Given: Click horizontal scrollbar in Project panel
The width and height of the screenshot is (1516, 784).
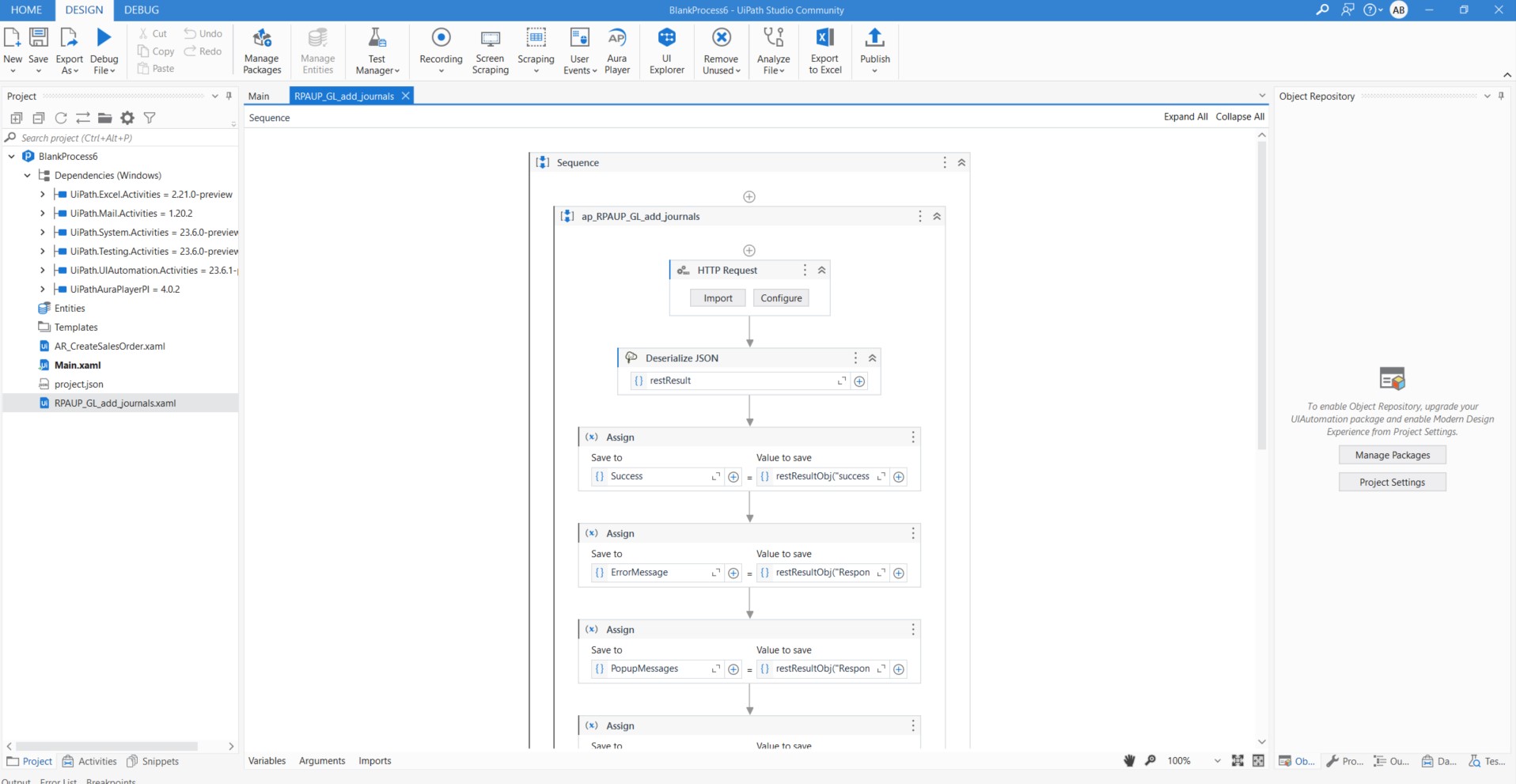Looking at the screenshot, I should click(x=106, y=746).
